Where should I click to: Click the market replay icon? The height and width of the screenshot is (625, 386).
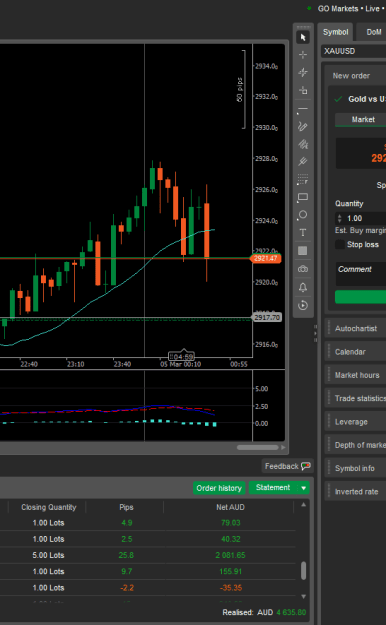tap(303, 305)
